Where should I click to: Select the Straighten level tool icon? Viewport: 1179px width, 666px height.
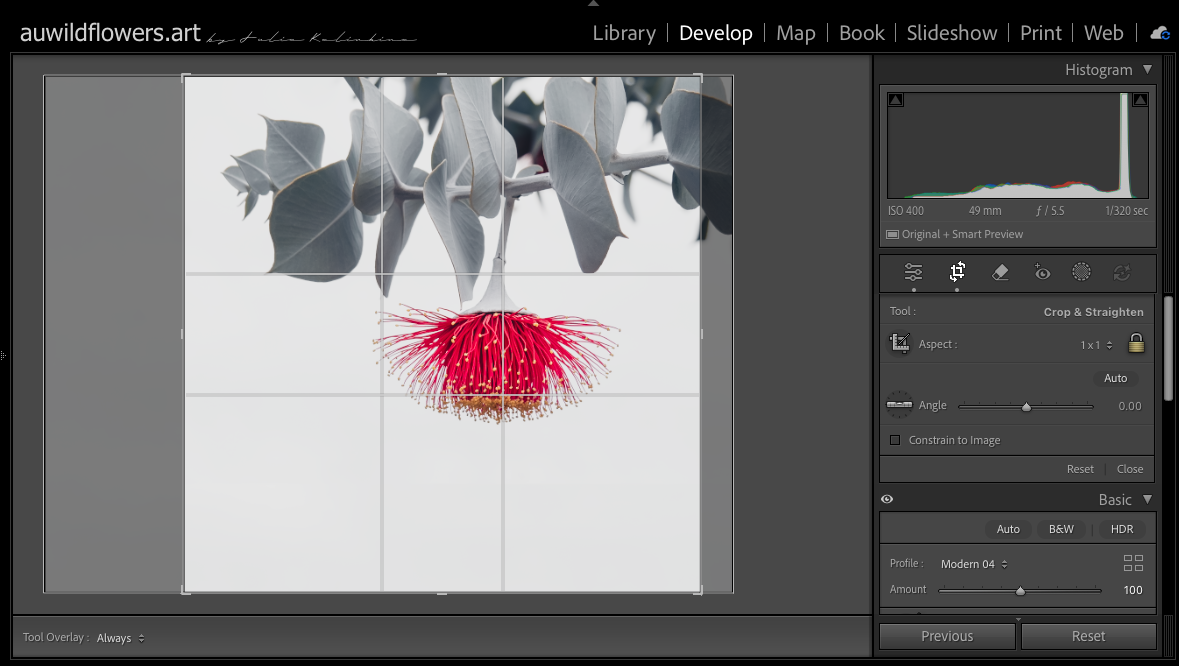[x=899, y=405]
